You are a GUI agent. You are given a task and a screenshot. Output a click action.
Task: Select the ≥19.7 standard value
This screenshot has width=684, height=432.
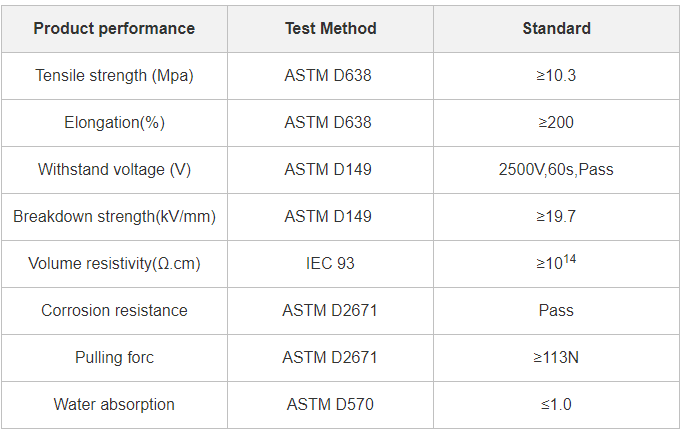pos(556,217)
